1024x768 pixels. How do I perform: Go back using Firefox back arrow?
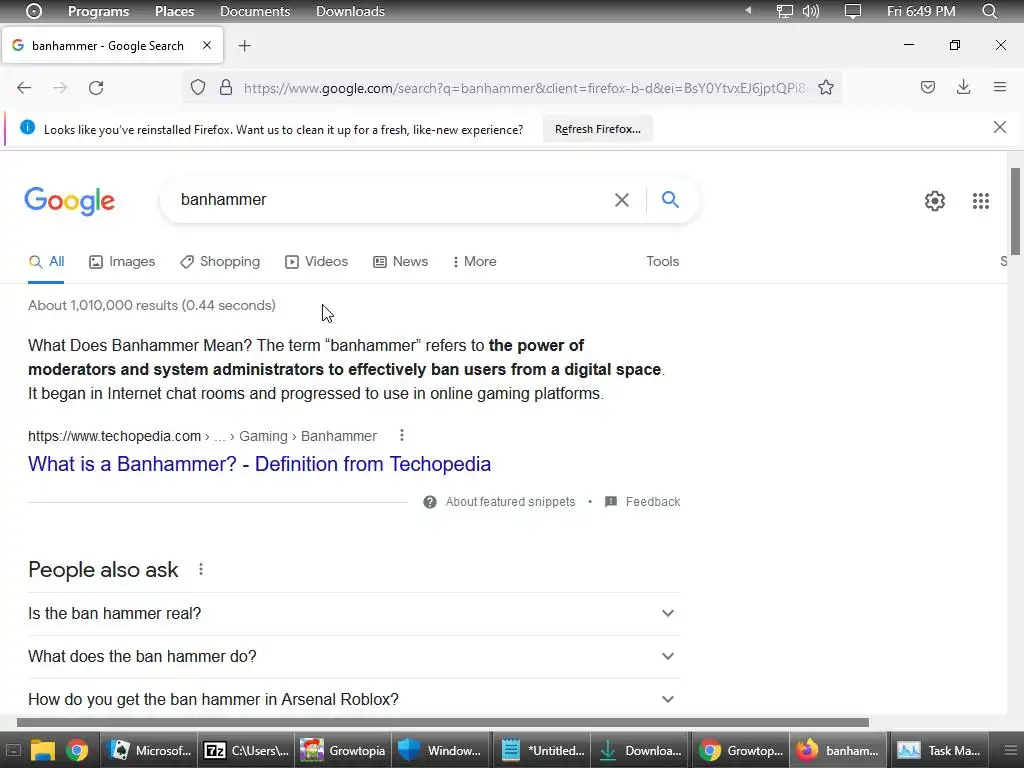point(24,88)
